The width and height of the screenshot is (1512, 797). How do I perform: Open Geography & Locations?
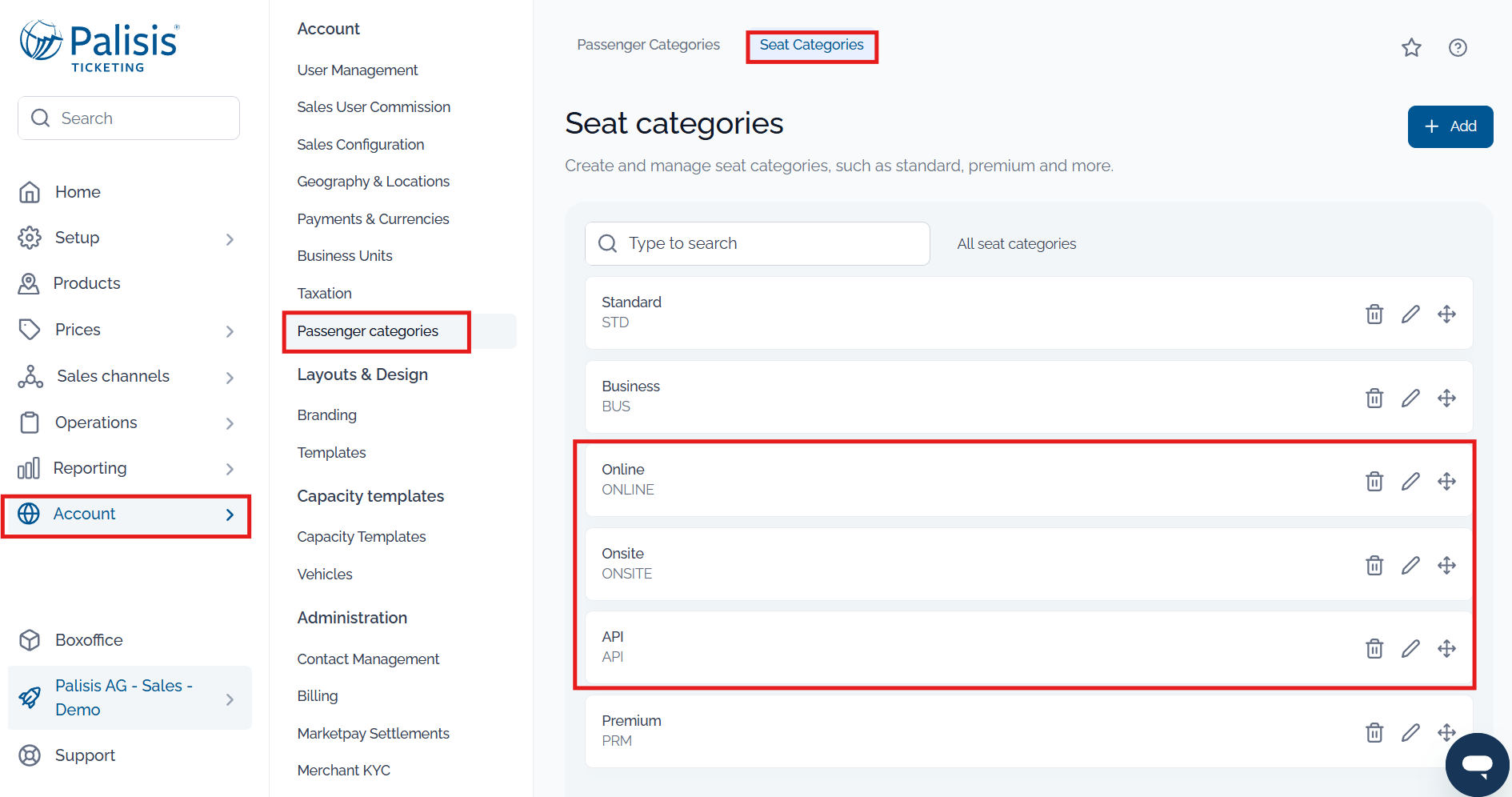click(x=374, y=182)
